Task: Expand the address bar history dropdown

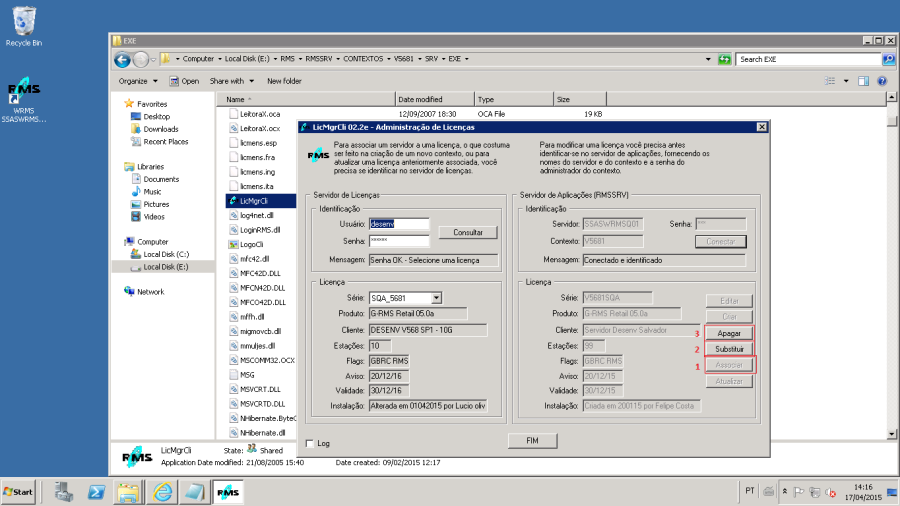Action: 708,59
